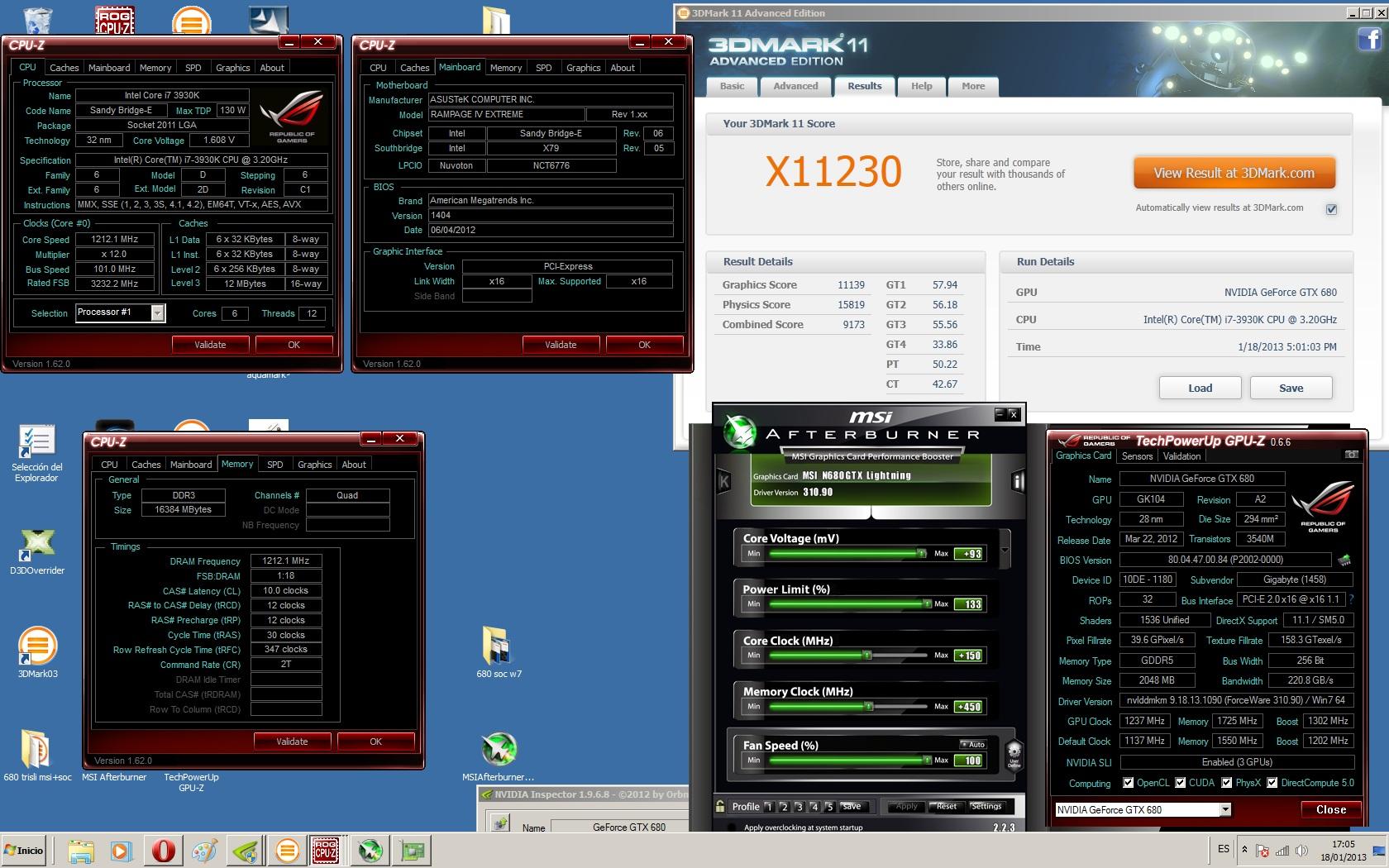Image resolution: width=1389 pixels, height=868 pixels.
Task: Click the GPU-Z BIOS save chip icon
Action: 1345,560
